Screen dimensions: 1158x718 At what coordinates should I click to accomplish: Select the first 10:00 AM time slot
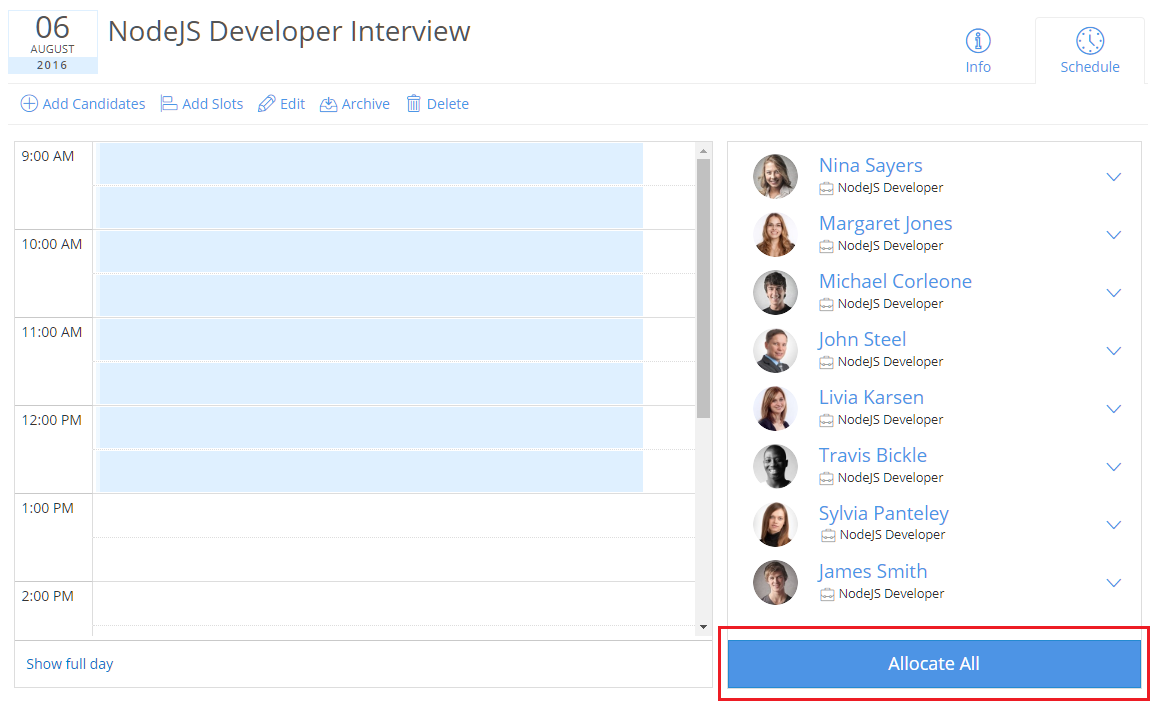tap(371, 252)
